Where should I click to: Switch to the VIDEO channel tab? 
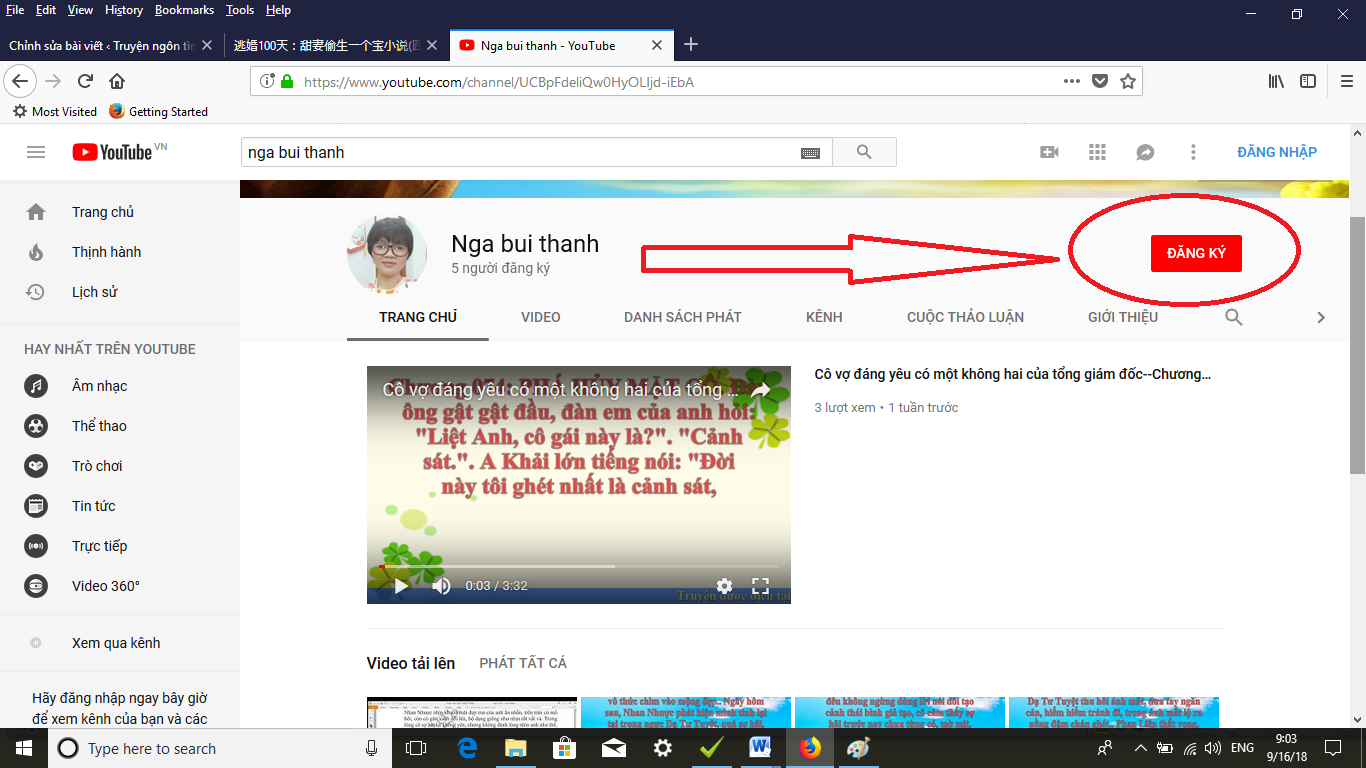(x=540, y=317)
